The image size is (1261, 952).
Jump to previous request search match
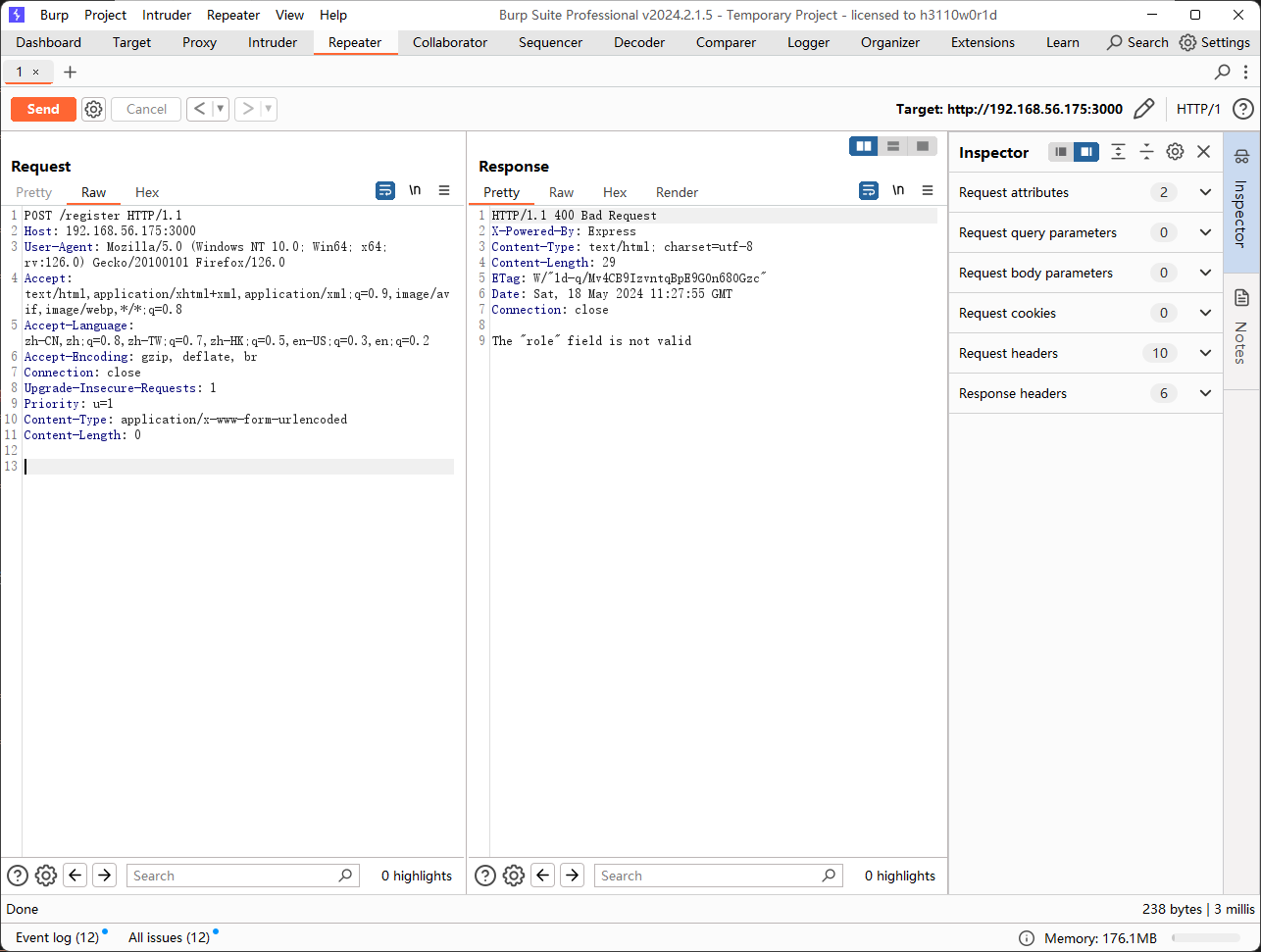[x=76, y=876]
